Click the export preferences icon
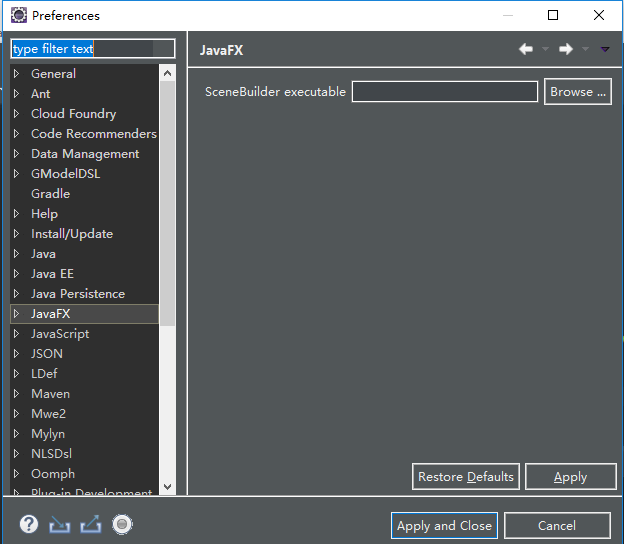624x544 pixels. (x=91, y=525)
